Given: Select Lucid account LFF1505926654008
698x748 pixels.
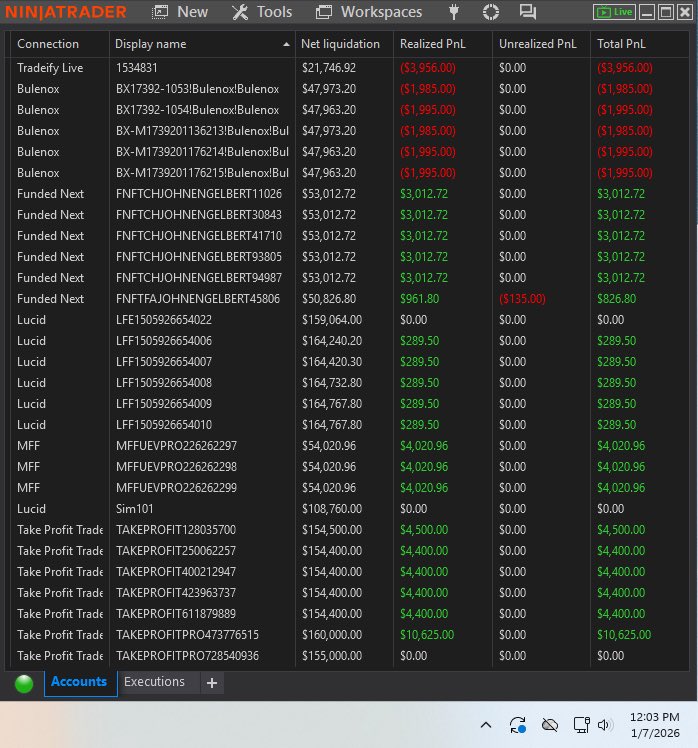Looking at the screenshot, I should pyautogui.click(x=348, y=383).
